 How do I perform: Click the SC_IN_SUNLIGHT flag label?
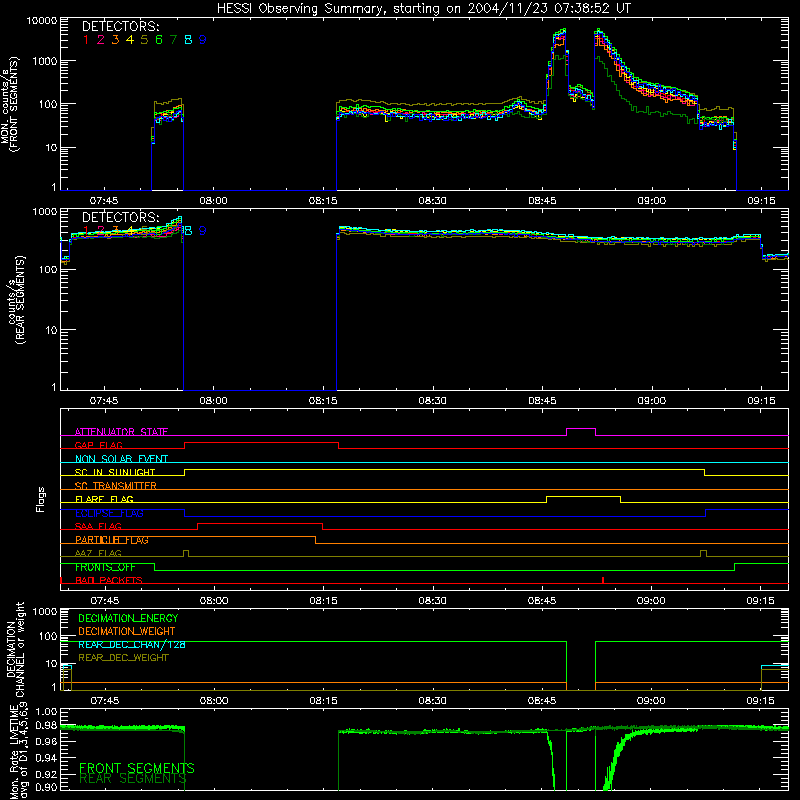click(x=115, y=472)
